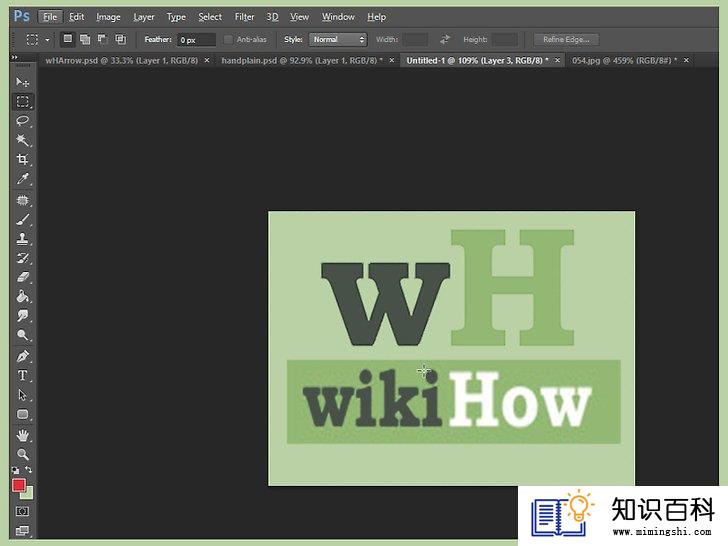728x546 pixels.
Task: Select the Move tool
Action: pyautogui.click(x=22, y=82)
